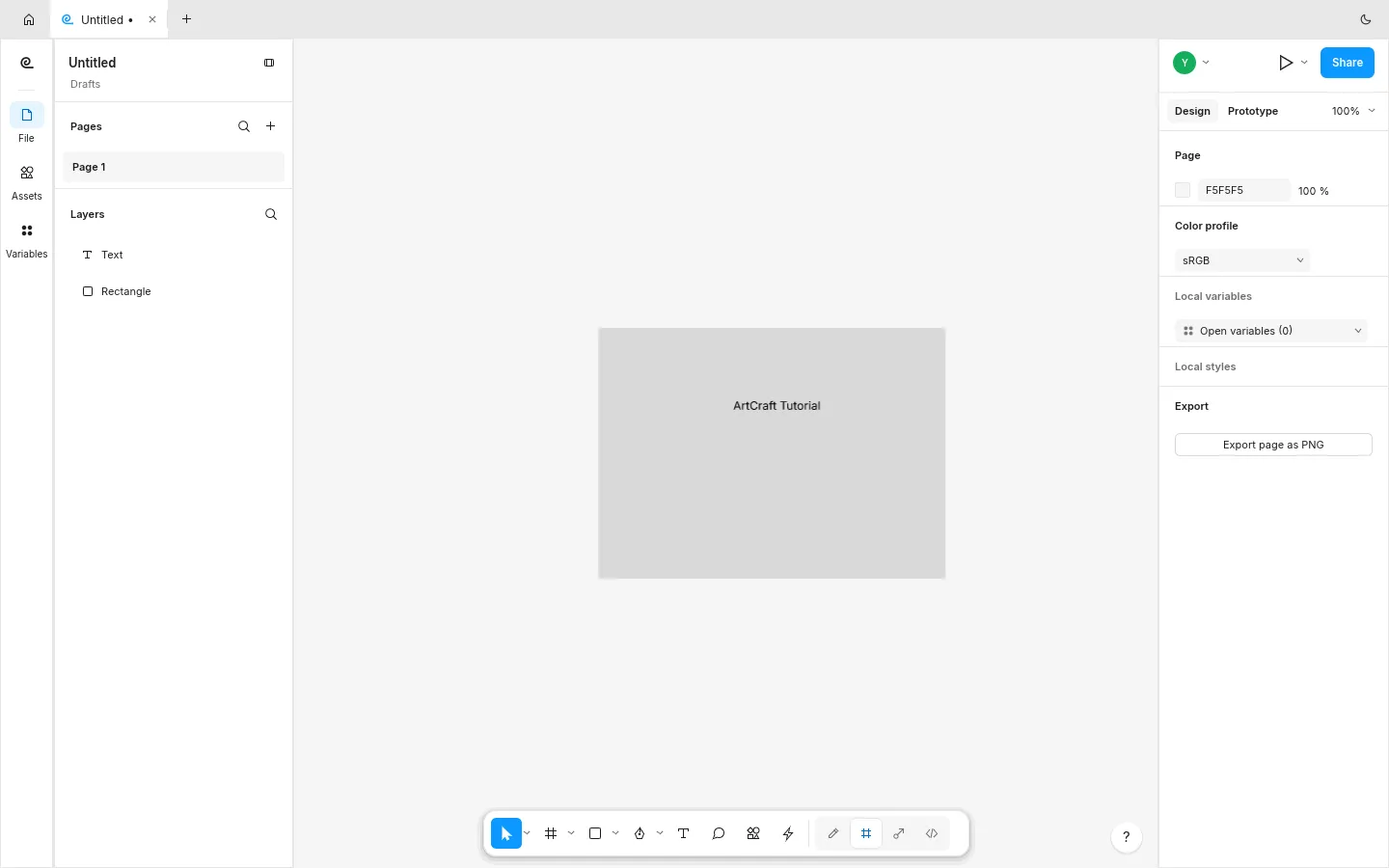The height and width of the screenshot is (868, 1389).
Task: Open the Assets sidebar panel
Action: pos(27,181)
